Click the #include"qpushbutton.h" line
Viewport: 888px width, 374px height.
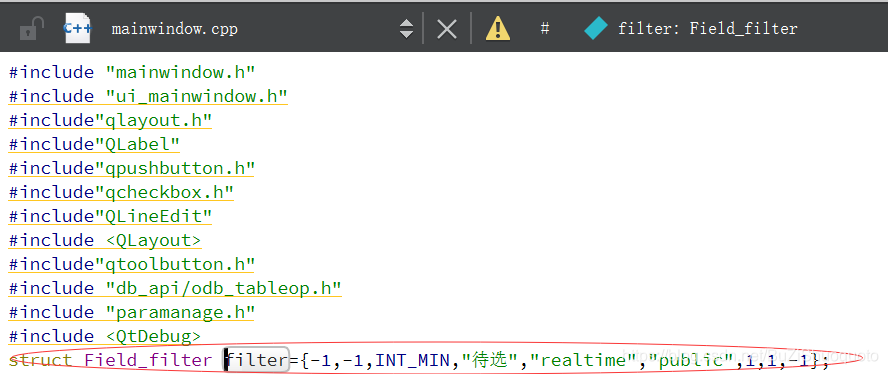pos(132,168)
